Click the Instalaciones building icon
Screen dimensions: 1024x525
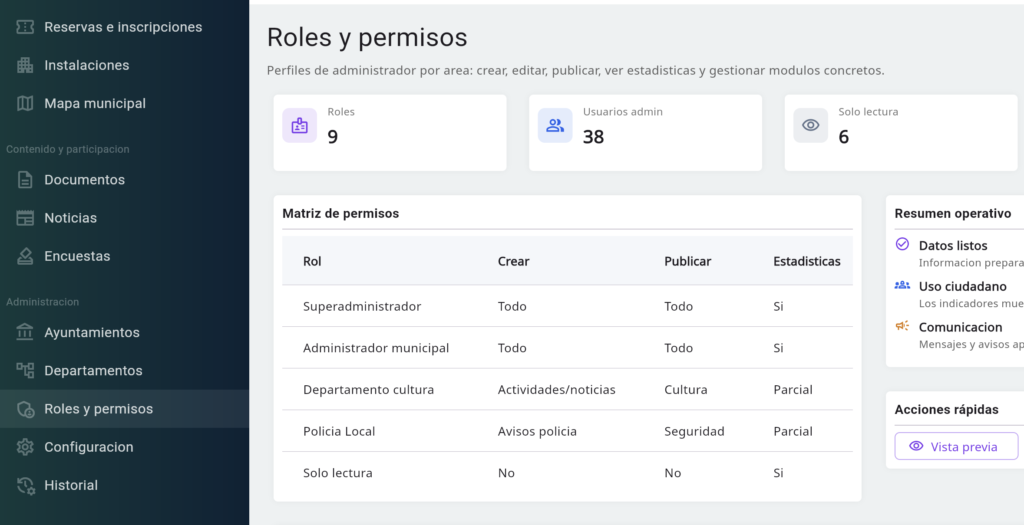point(25,65)
